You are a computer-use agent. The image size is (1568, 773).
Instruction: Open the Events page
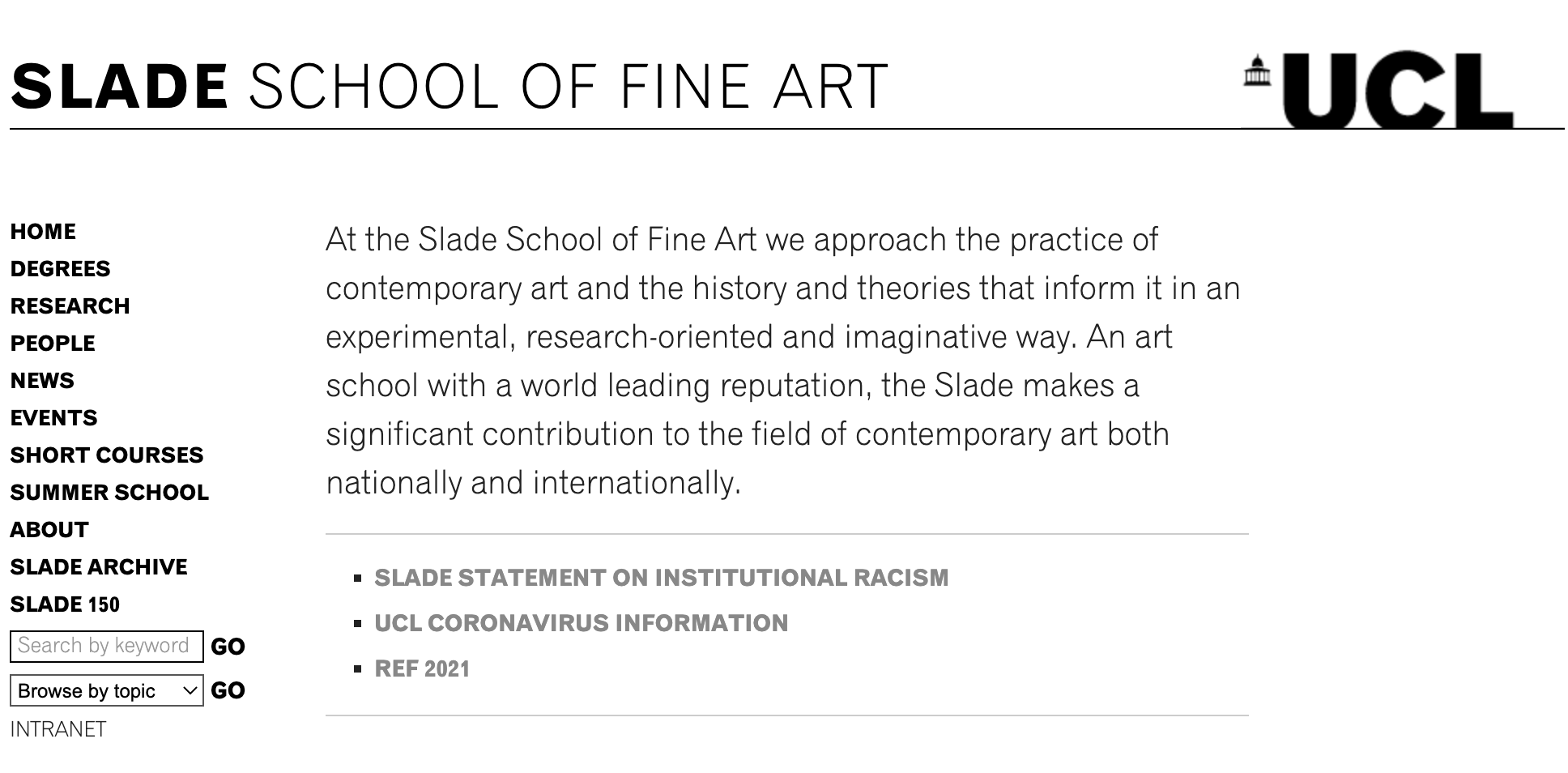[53, 418]
